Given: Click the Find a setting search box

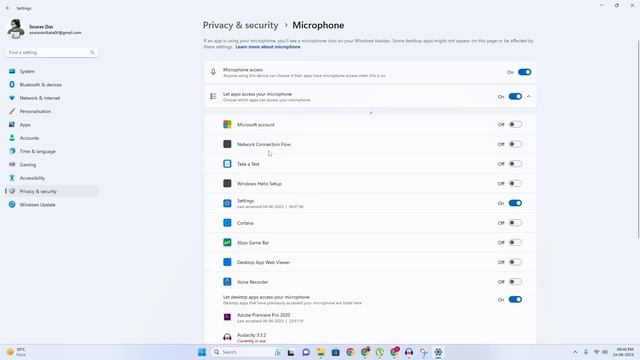Looking at the screenshot, I should tap(52, 52).
